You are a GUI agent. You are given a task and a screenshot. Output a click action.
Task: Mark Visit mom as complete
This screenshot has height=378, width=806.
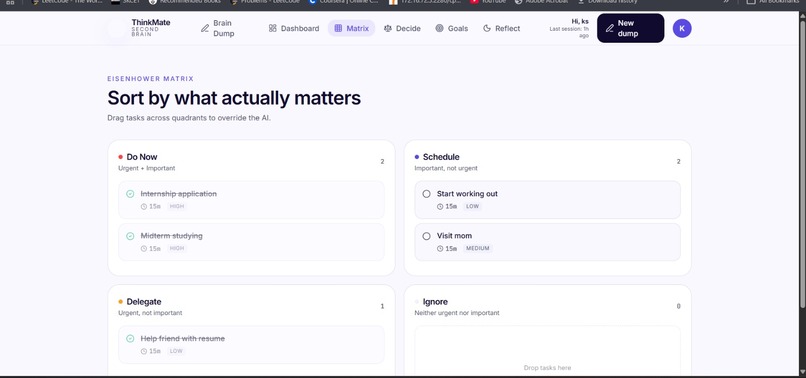click(x=426, y=236)
